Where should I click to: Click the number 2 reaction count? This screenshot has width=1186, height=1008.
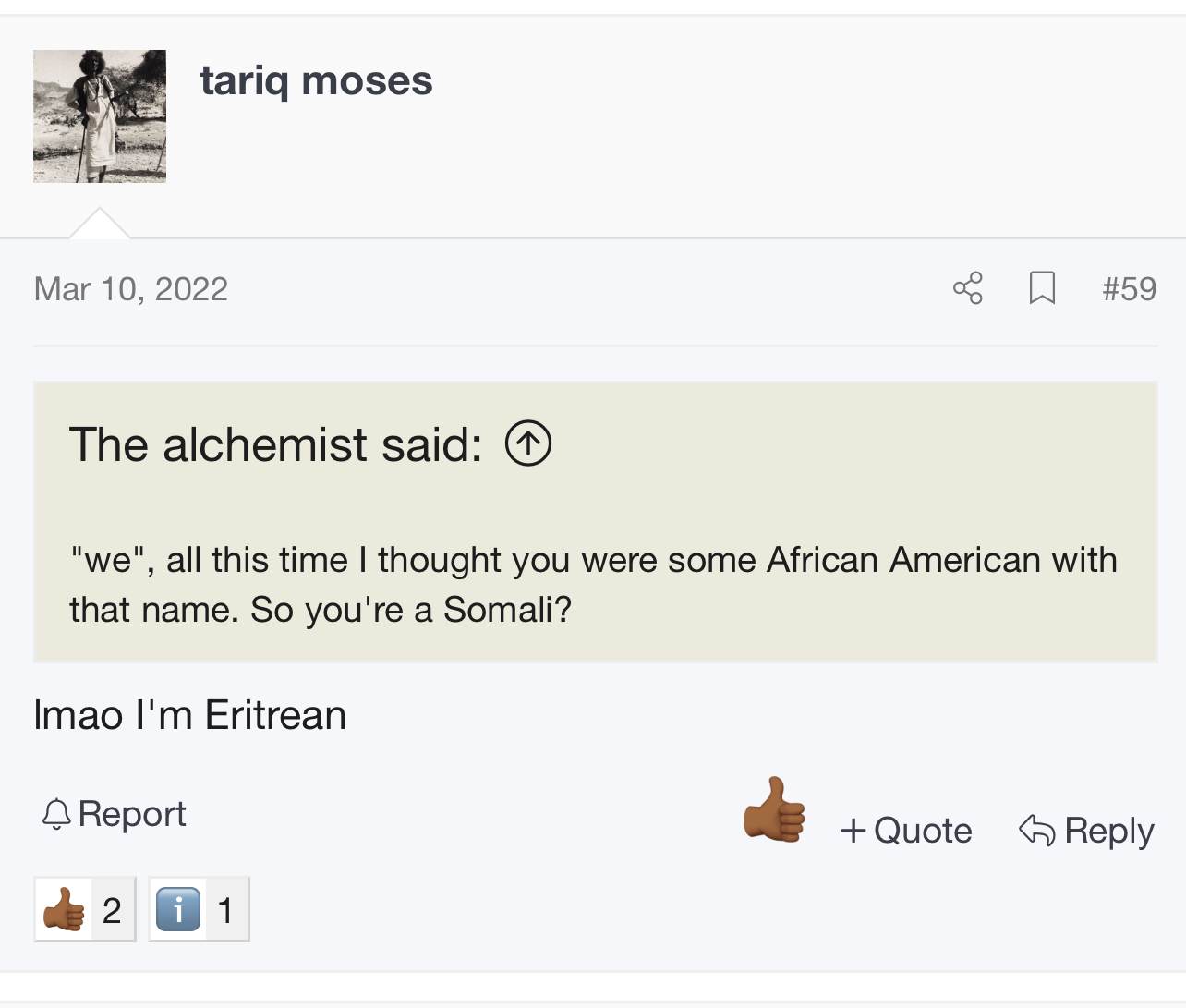click(x=112, y=910)
